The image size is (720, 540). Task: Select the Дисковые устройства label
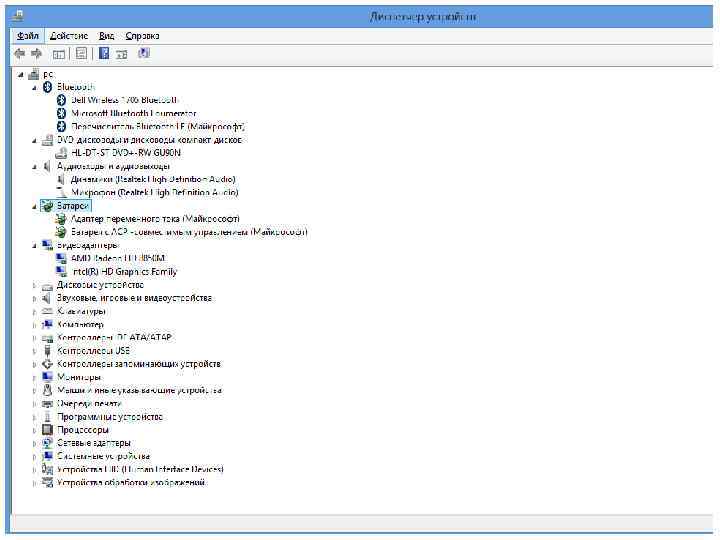[100, 285]
